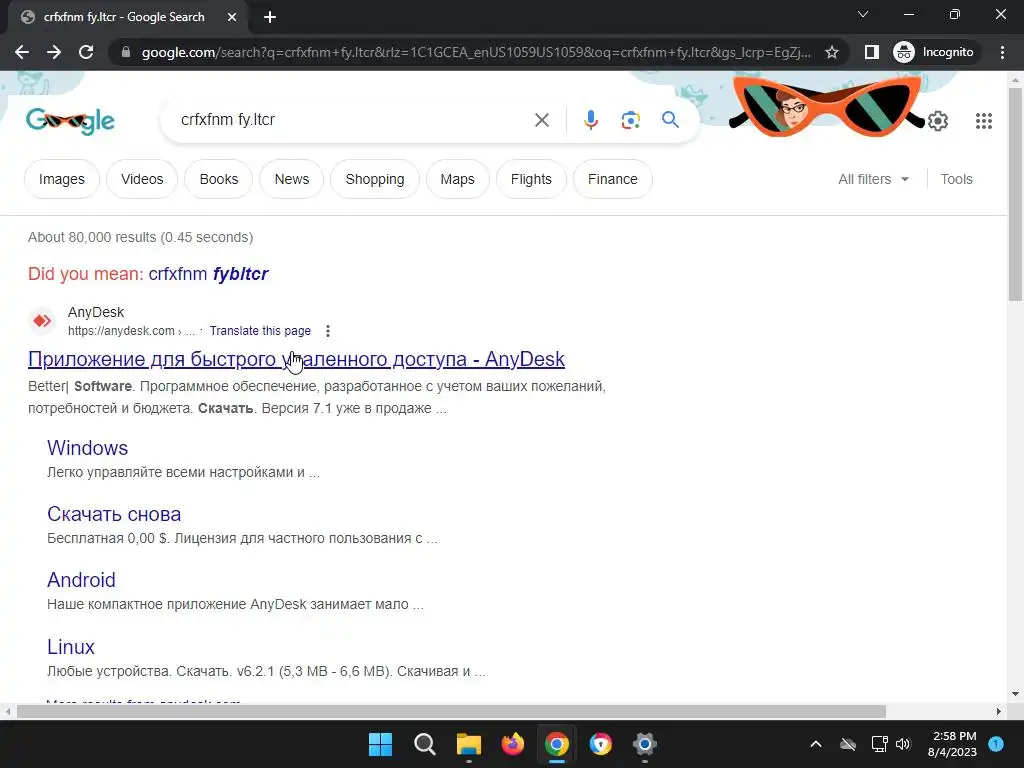
Task: Switch to Shopping results
Action: pyautogui.click(x=375, y=179)
